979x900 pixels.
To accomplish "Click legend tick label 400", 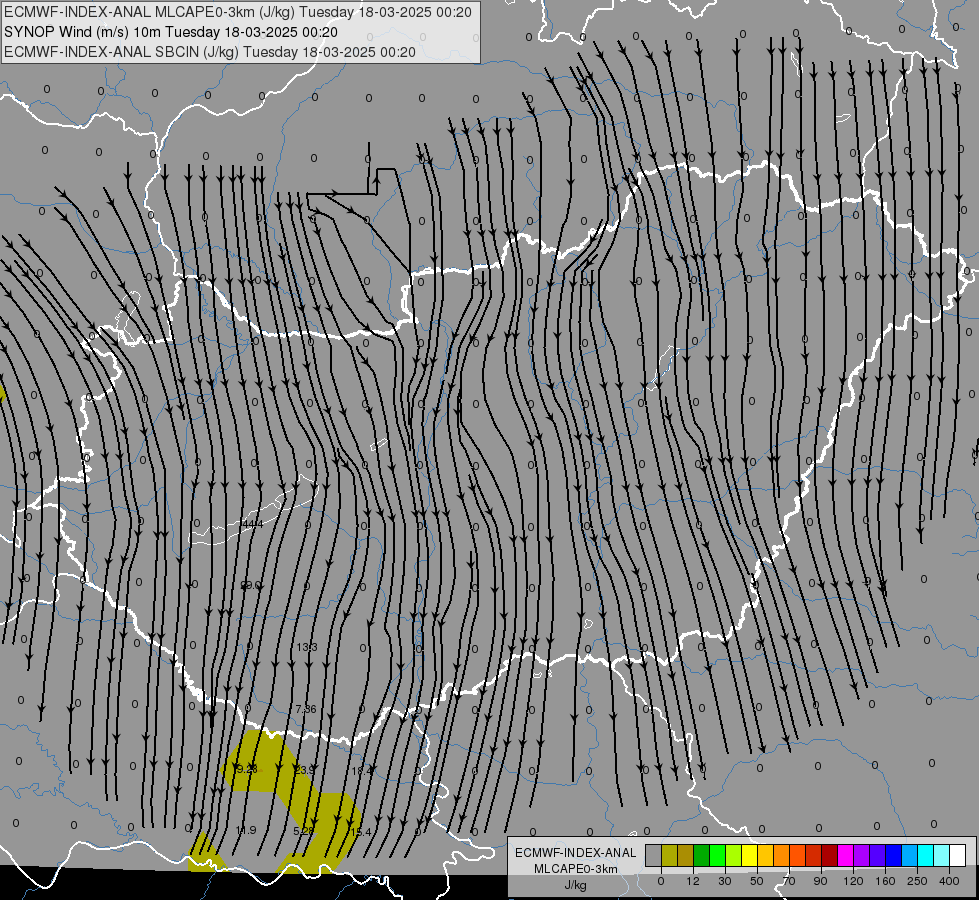I will [x=949, y=881].
